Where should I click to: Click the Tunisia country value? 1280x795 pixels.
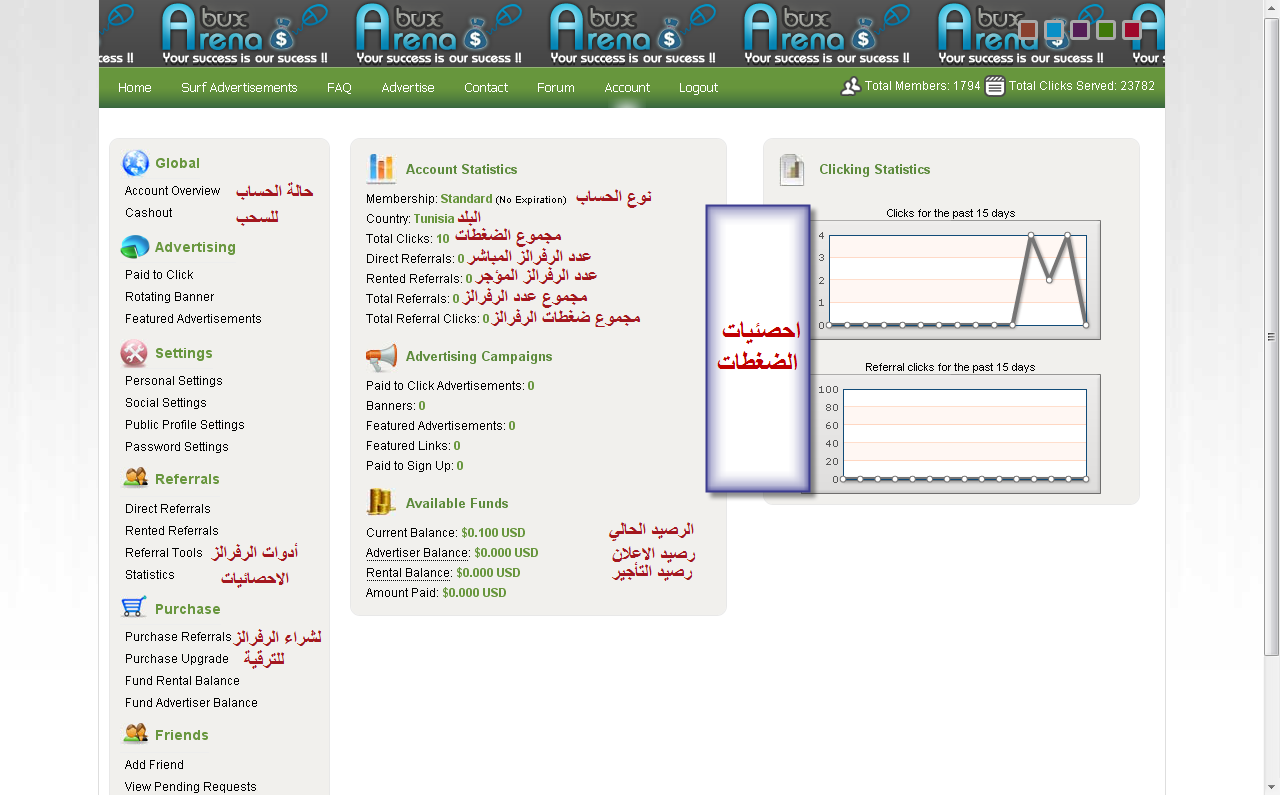[x=434, y=219]
